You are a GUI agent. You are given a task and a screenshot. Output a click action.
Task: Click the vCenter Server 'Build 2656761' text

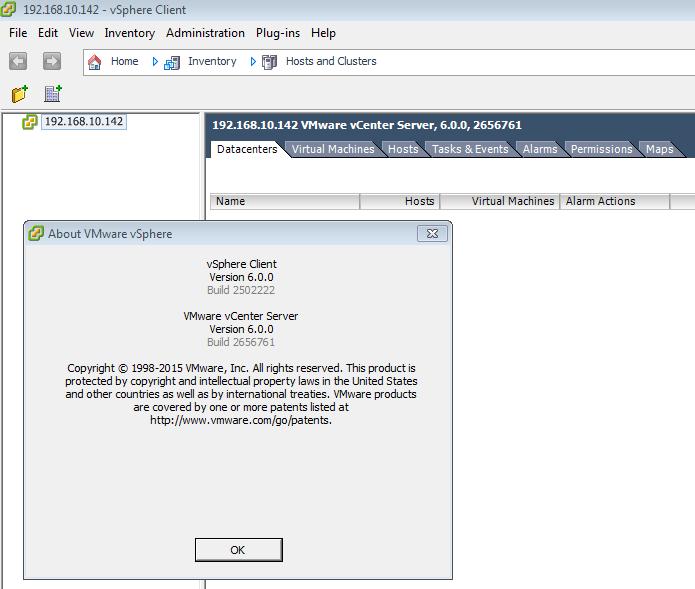(x=241, y=342)
